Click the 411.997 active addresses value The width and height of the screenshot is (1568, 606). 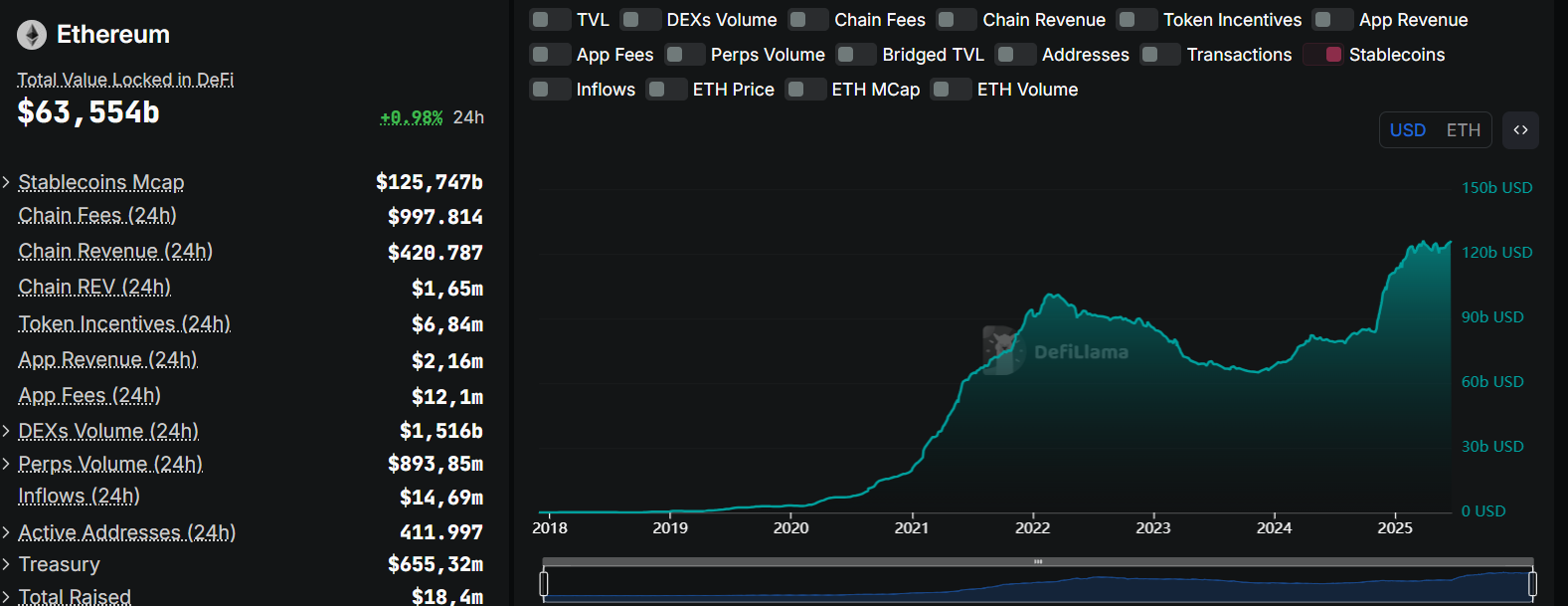(441, 532)
